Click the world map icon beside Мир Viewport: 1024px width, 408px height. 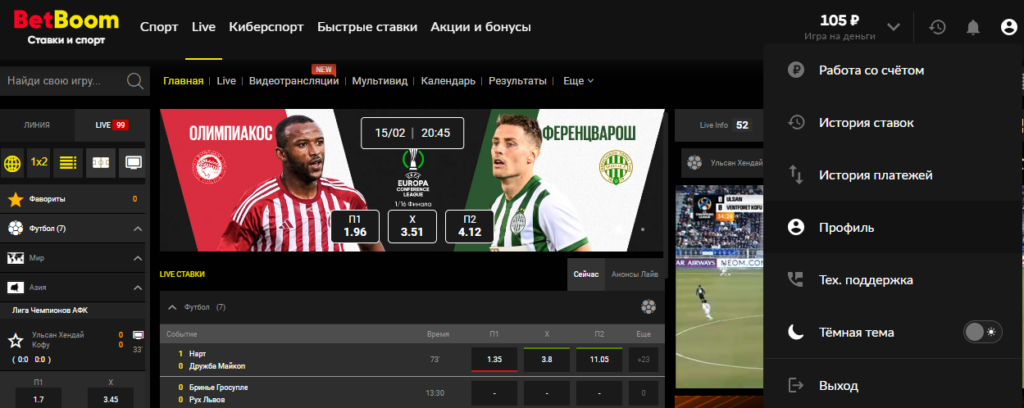point(15,258)
